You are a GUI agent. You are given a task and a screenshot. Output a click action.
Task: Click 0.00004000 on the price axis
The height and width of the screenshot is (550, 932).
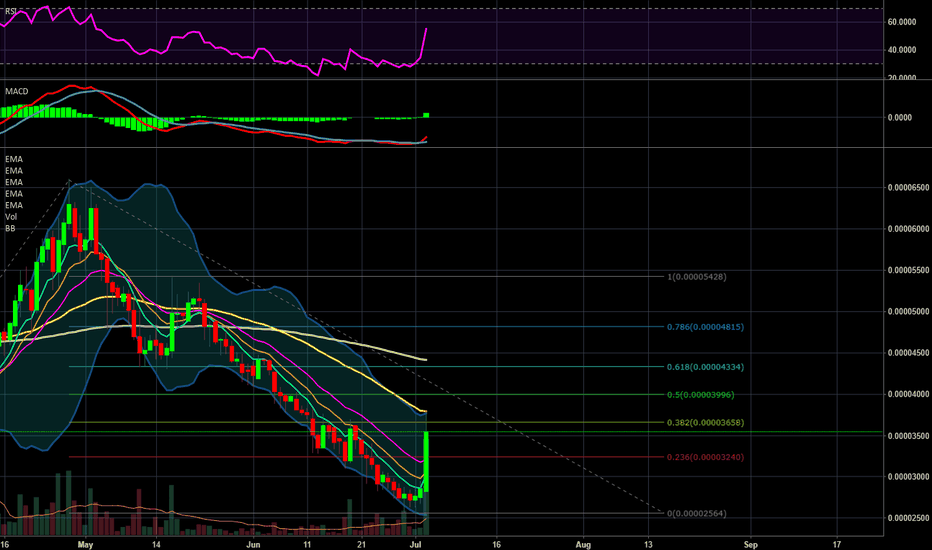point(908,394)
